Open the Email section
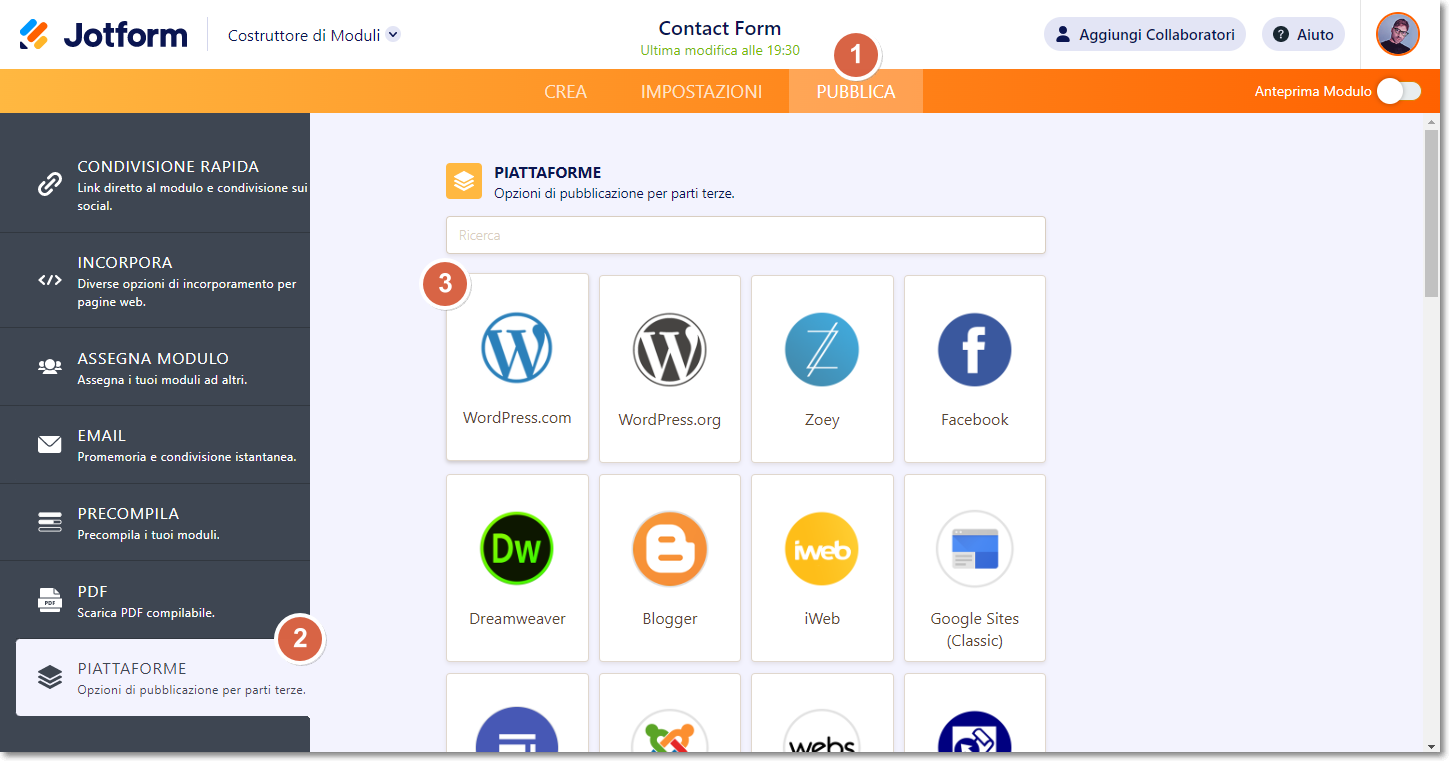Image resolution: width=1449 pixels, height=761 pixels. click(x=155, y=445)
